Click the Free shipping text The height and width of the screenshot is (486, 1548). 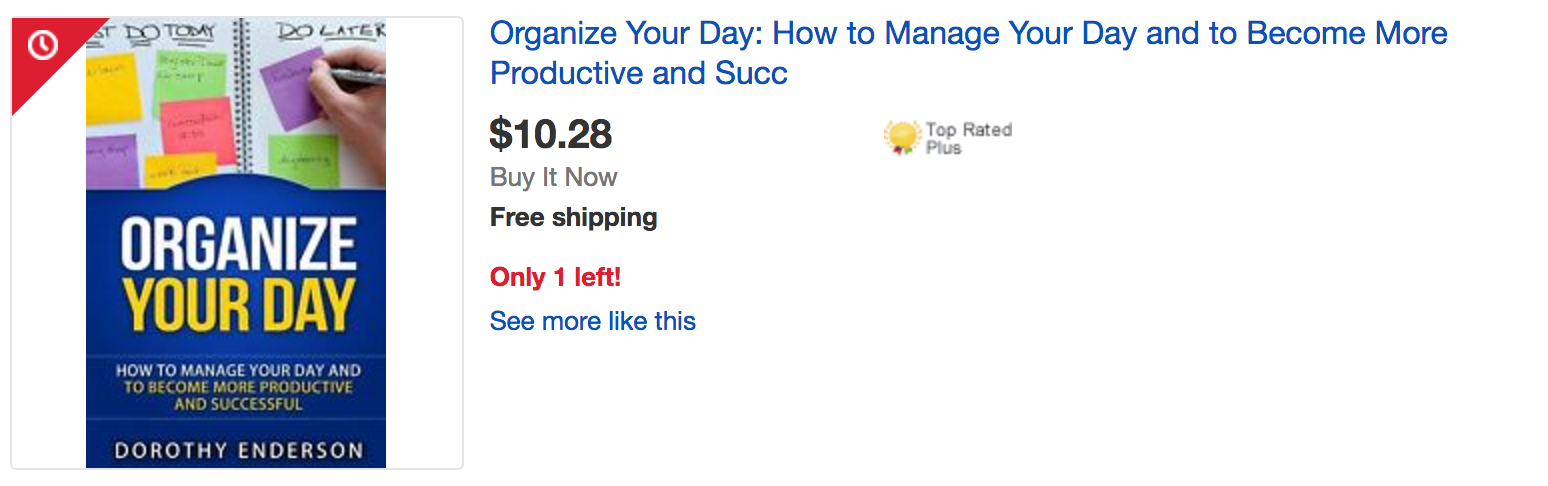point(573,217)
